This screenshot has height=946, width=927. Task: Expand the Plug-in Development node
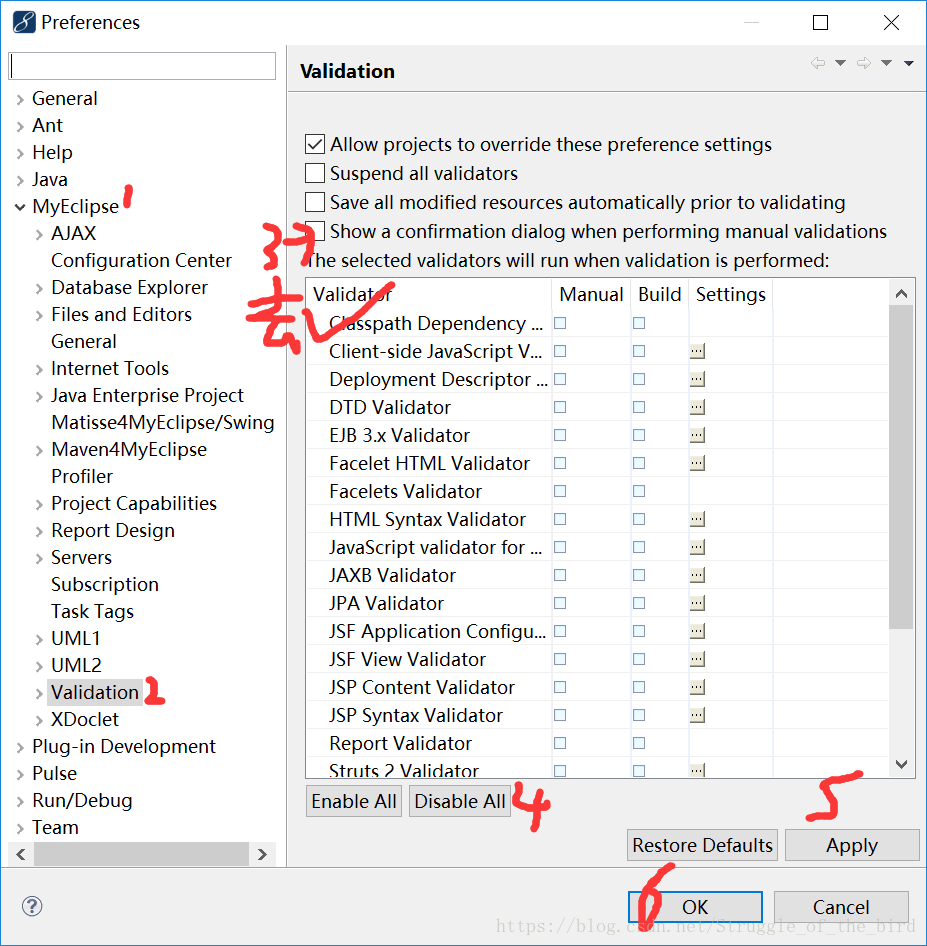tap(20, 748)
